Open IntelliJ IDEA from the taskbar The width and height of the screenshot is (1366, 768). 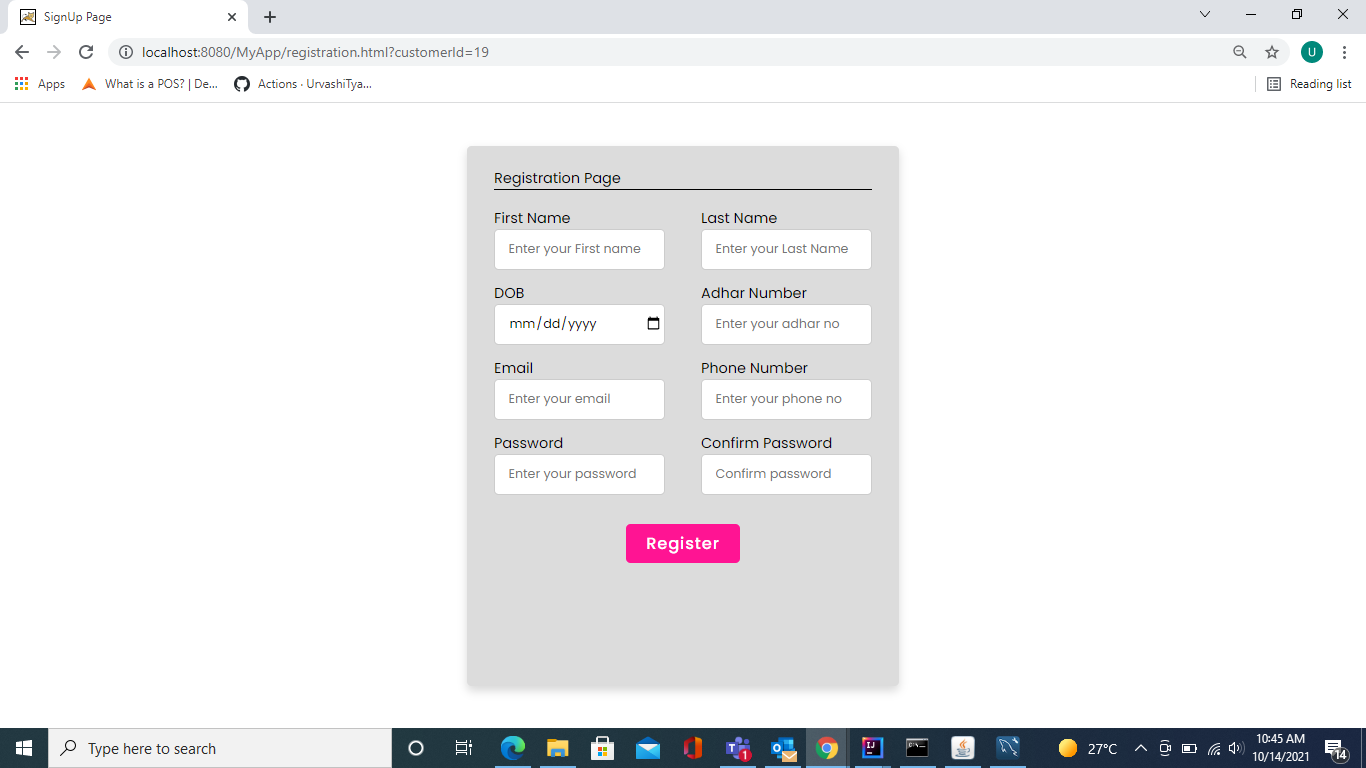point(873,748)
